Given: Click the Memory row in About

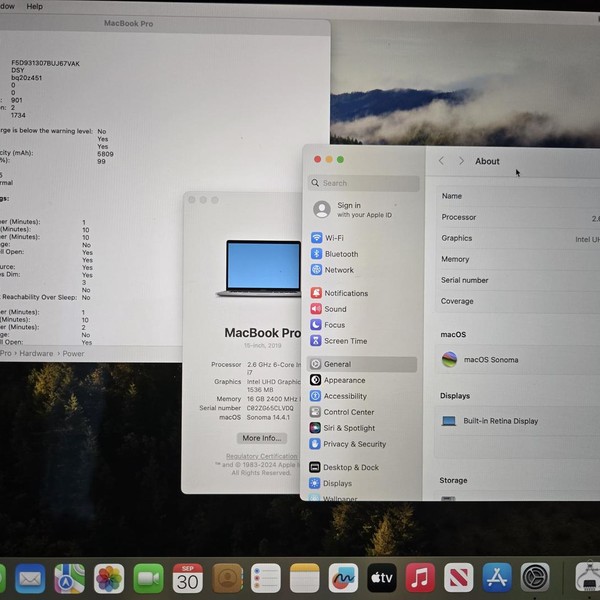Looking at the screenshot, I should click(x=518, y=259).
